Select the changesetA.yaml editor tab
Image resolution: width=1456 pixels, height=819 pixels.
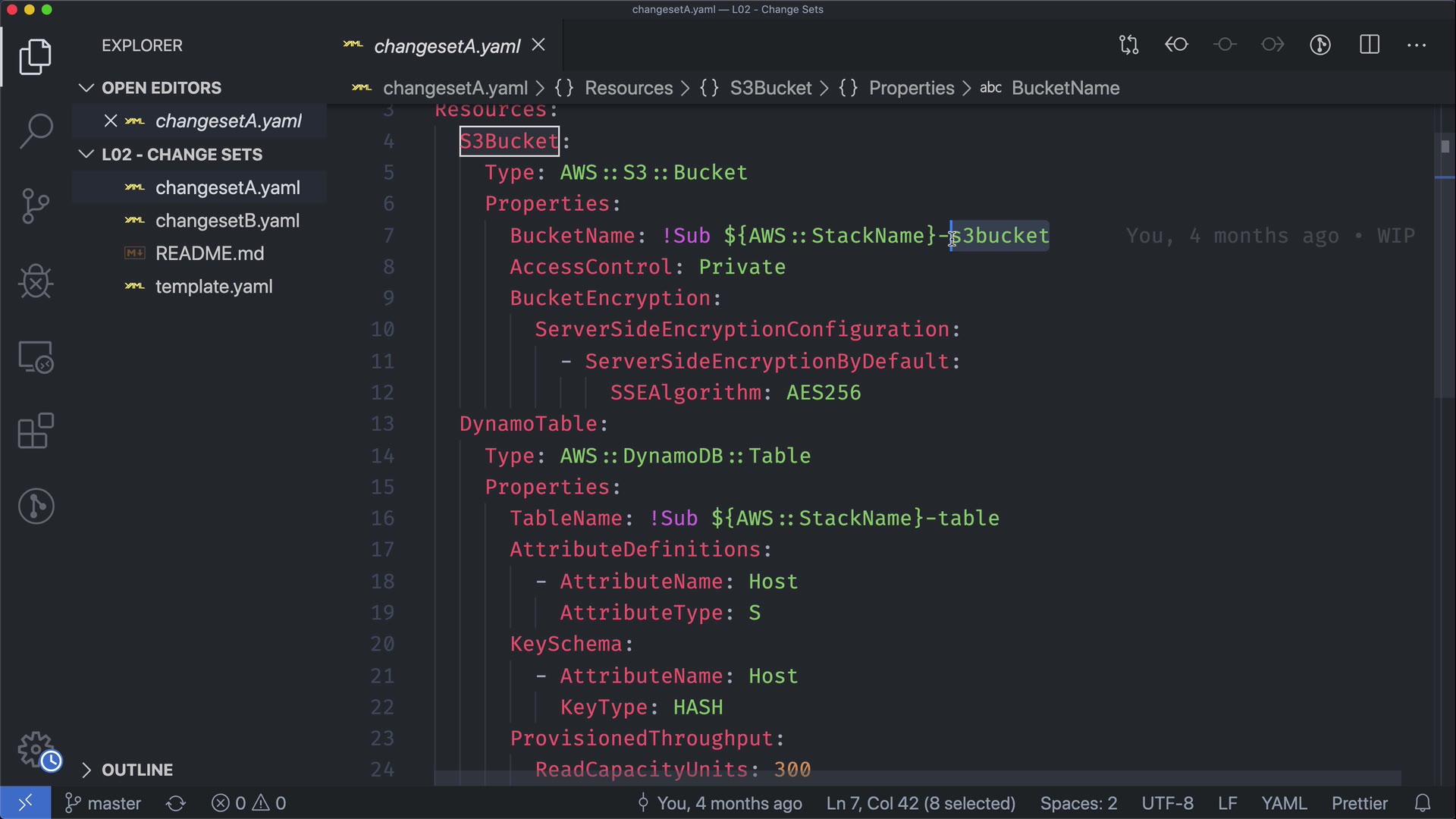point(446,46)
